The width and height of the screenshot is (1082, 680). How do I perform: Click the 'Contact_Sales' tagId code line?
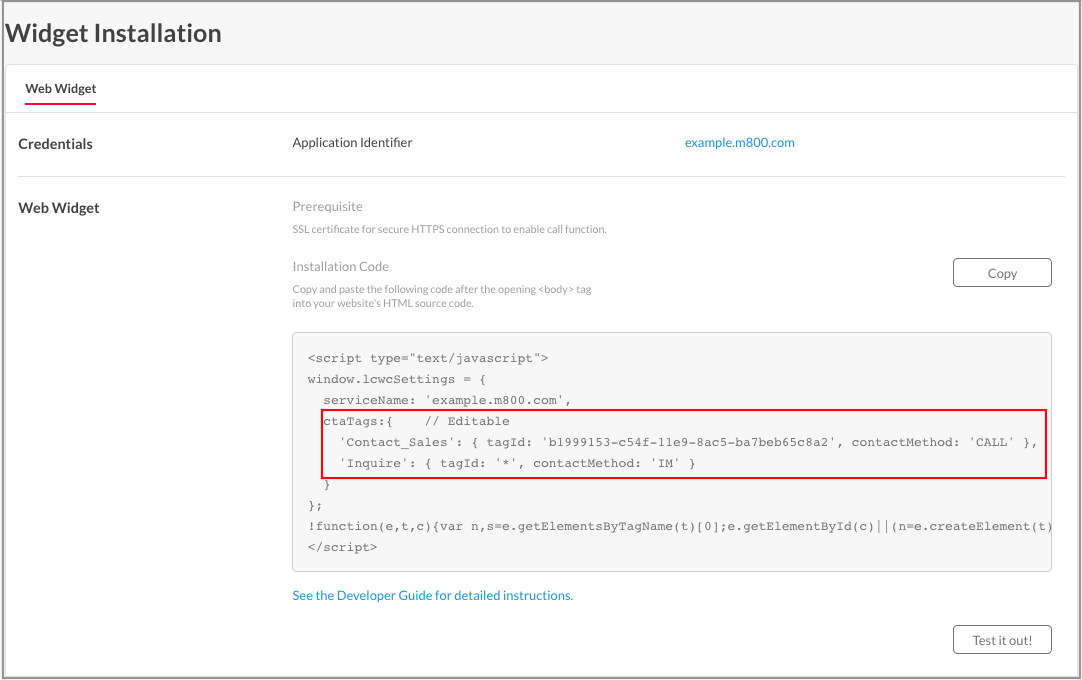tap(688, 442)
